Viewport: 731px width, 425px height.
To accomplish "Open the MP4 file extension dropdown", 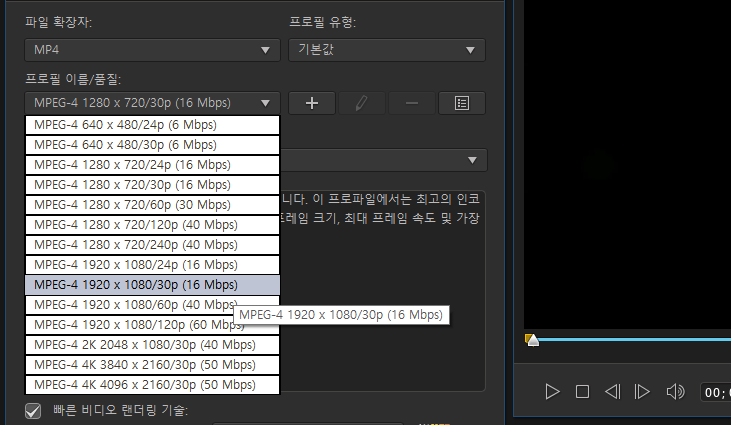I will (152, 50).
